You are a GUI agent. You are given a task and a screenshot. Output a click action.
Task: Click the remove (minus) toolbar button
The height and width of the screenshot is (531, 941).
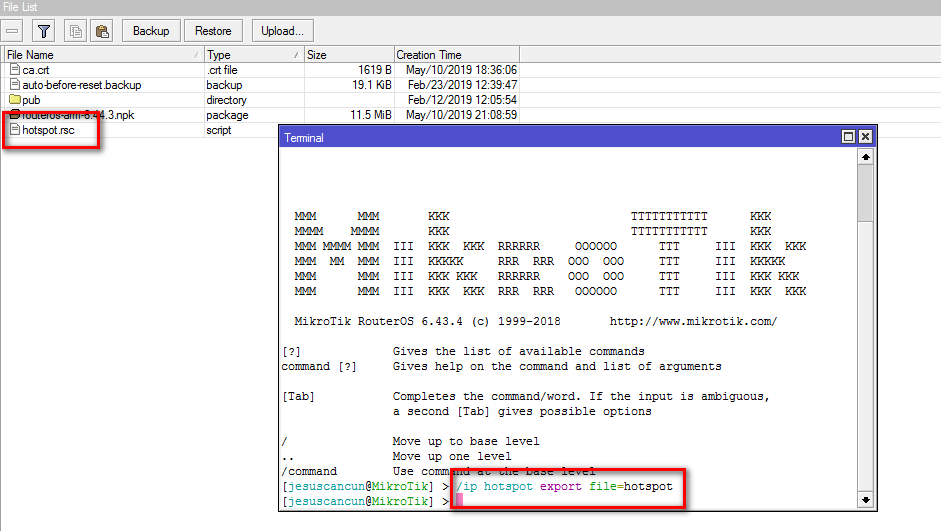[x=13, y=31]
